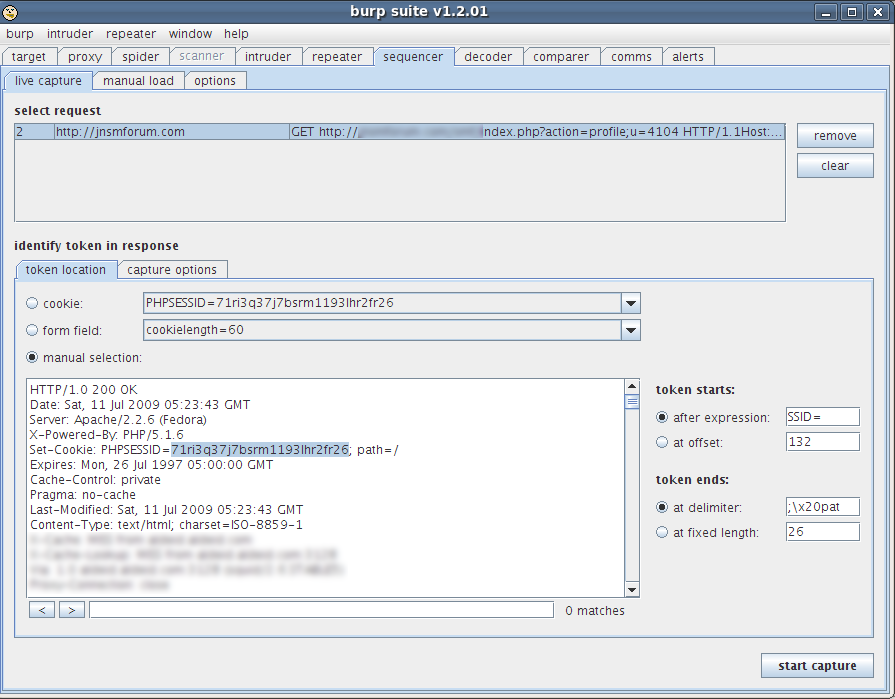Switch to the manual load tab
Screen dimensions: 895x699
138,80
